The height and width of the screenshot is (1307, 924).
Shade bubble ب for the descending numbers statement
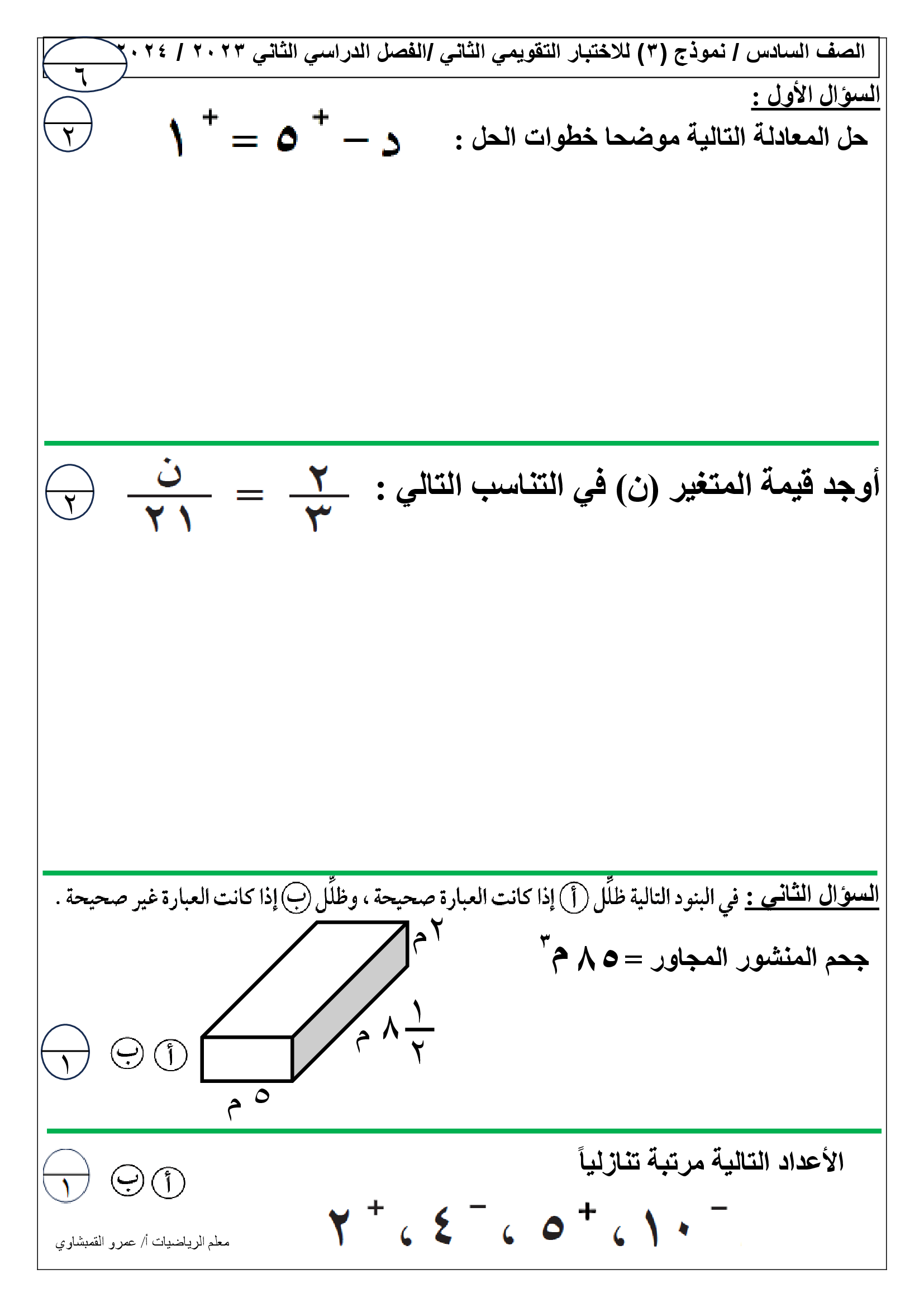click(x=127, y=1181)
